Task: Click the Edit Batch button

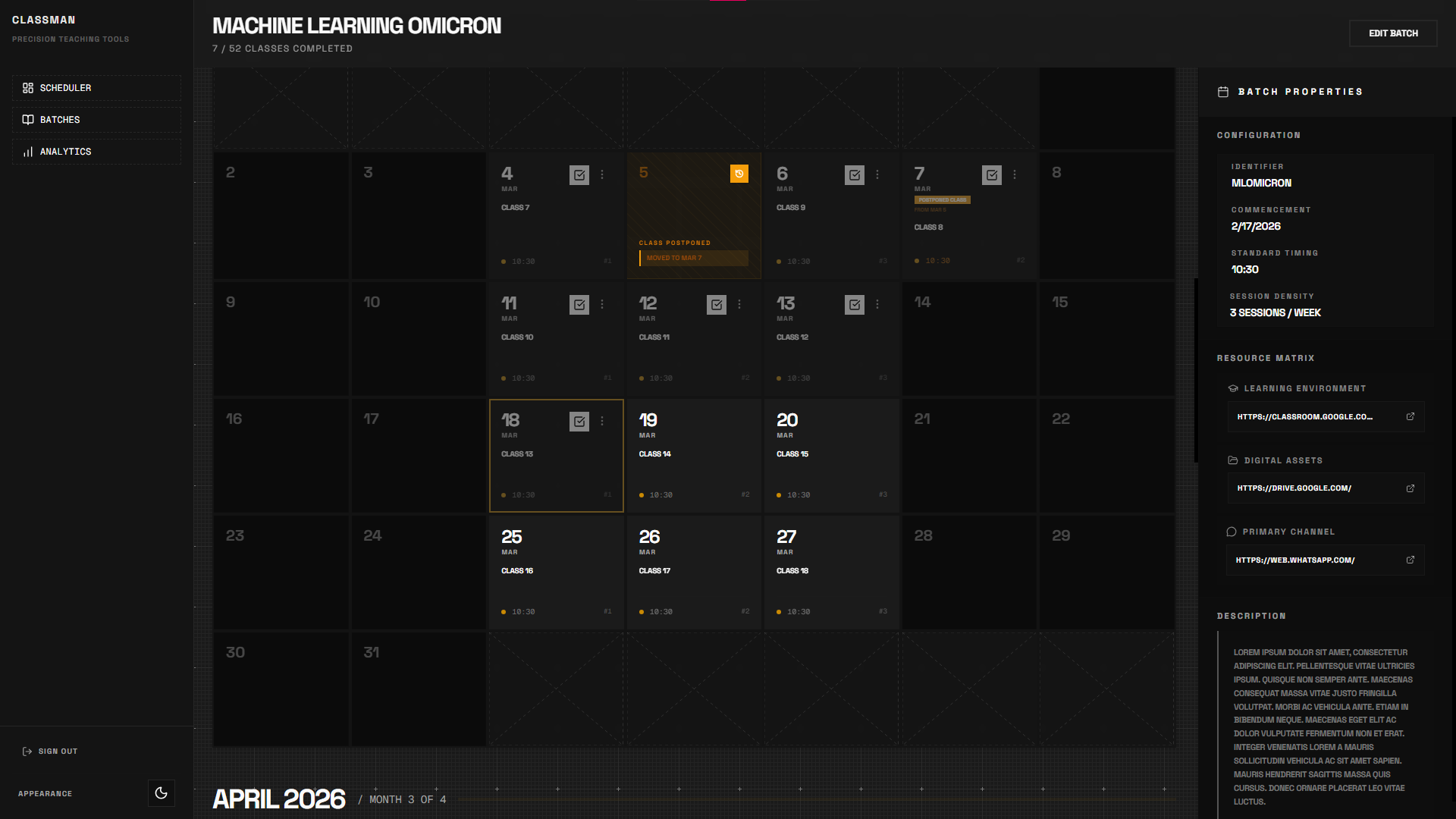Action: (1392, 33)
